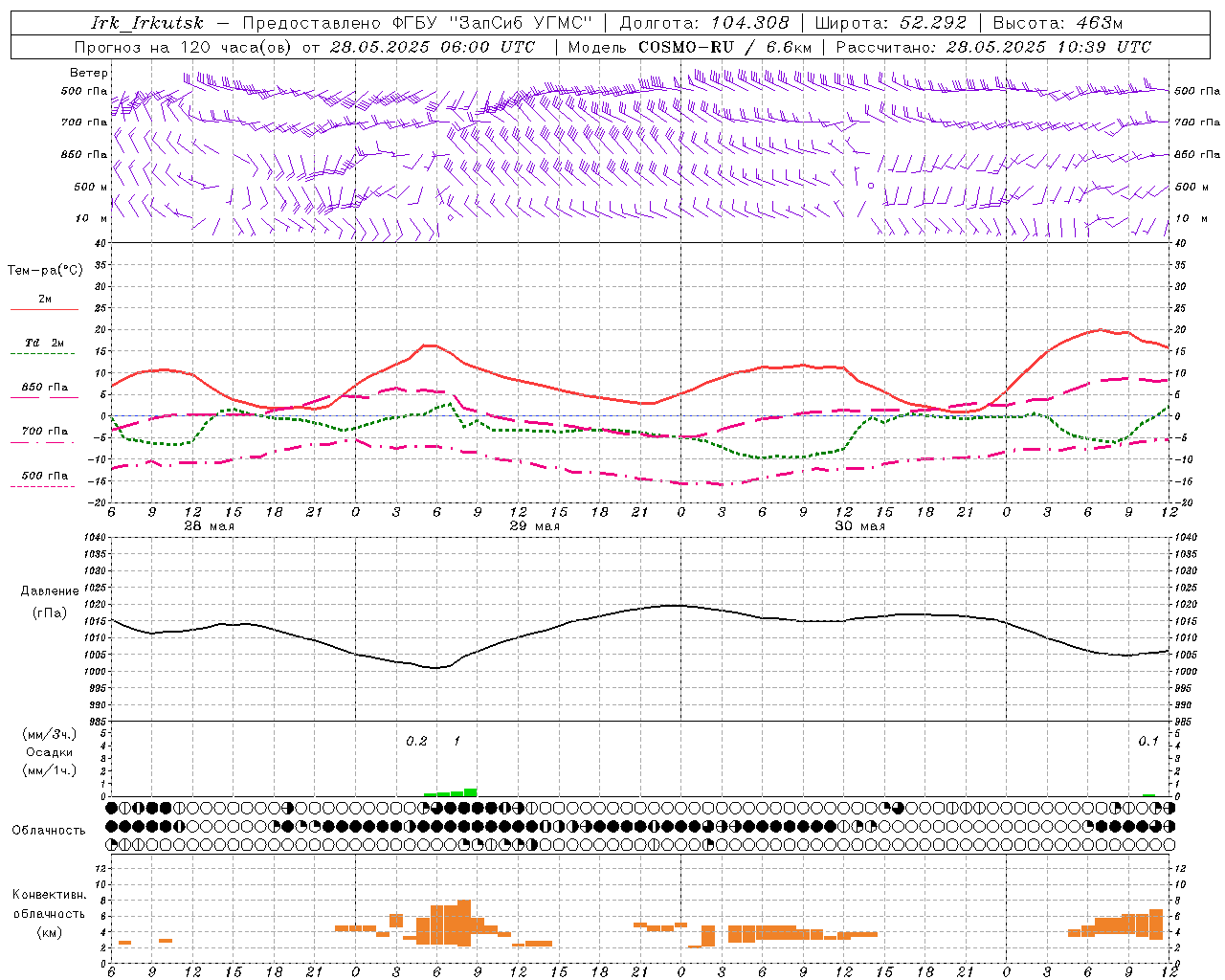Image resolution: width=1225 pixels, height=980 pixels.
Task: Select the provider text ФГБУ "ЗапСиб УГМС"
Action: point(493,23)
